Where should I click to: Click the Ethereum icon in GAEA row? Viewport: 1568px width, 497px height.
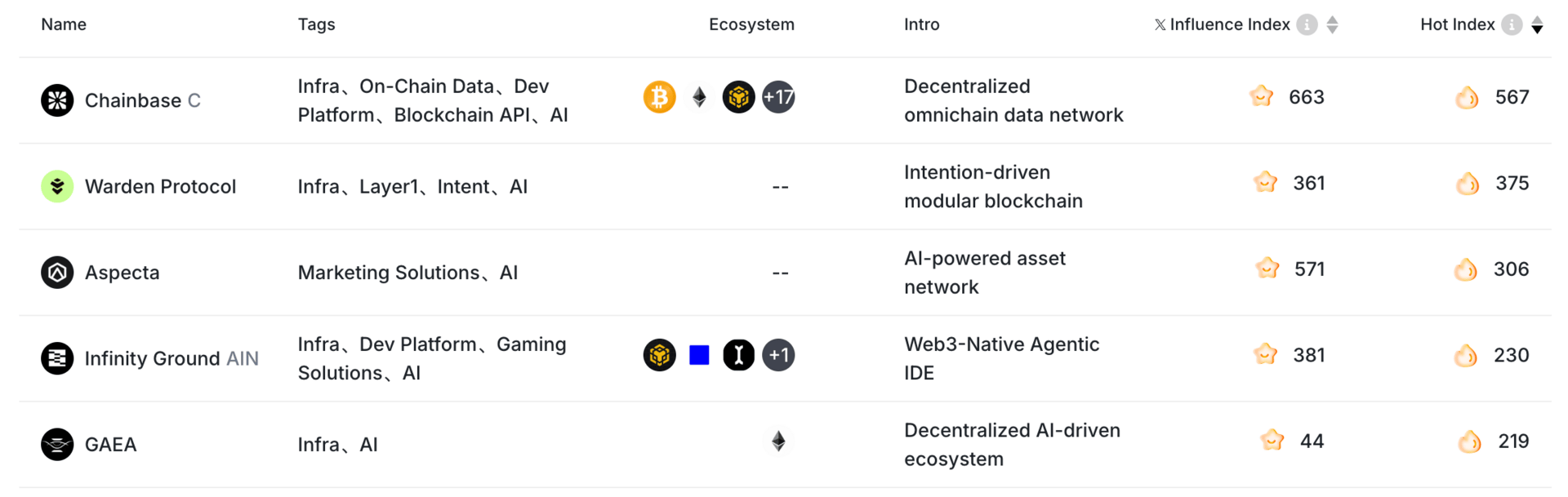(x=778, y=442)
